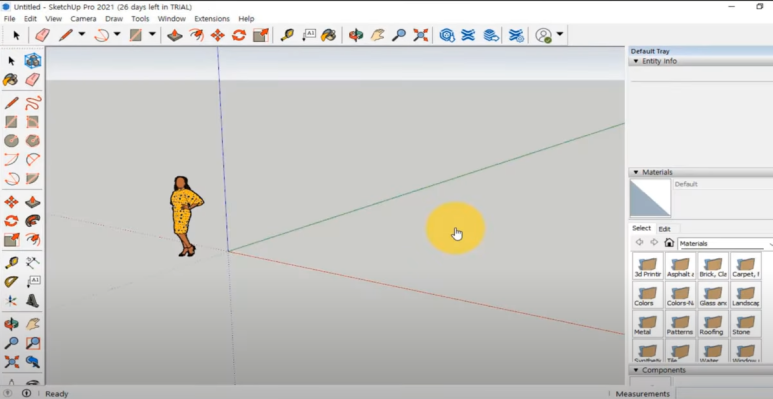Open the Shape tool dropdown arrow

(152, 34)
